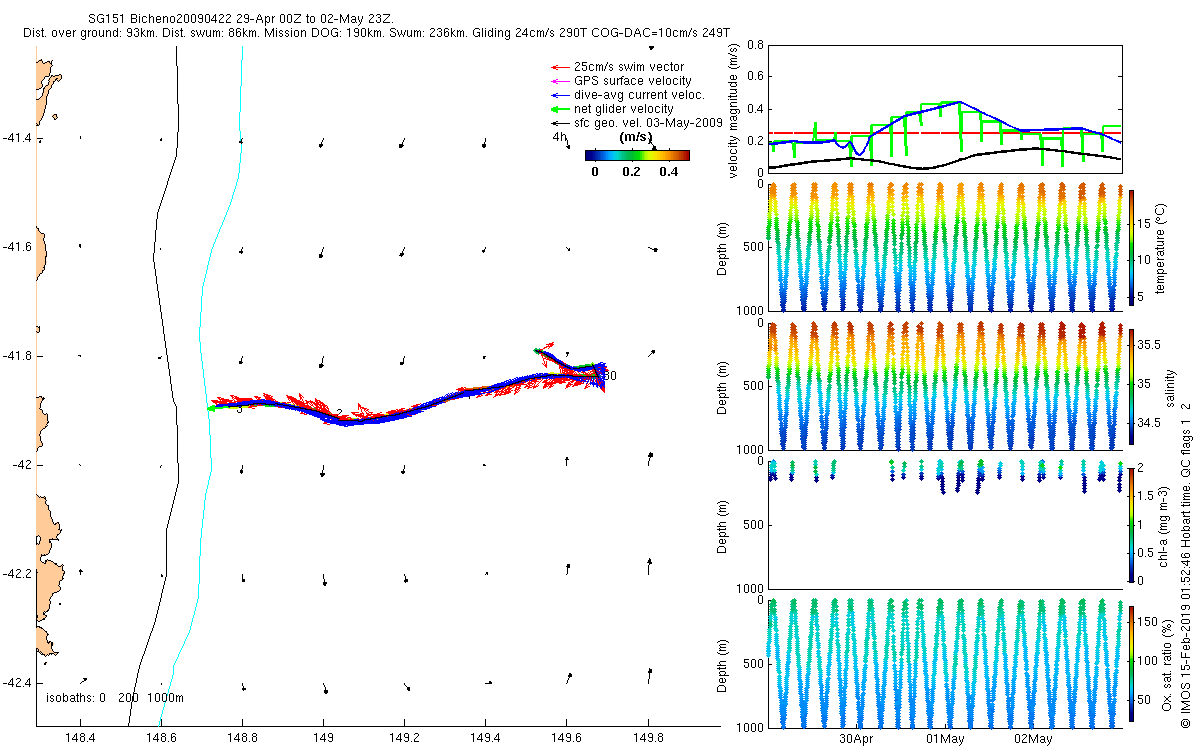Viewport: 1200px width, 750px height.
Task: Click the "-41.6" latitude tick label
Action: point(16,247)
